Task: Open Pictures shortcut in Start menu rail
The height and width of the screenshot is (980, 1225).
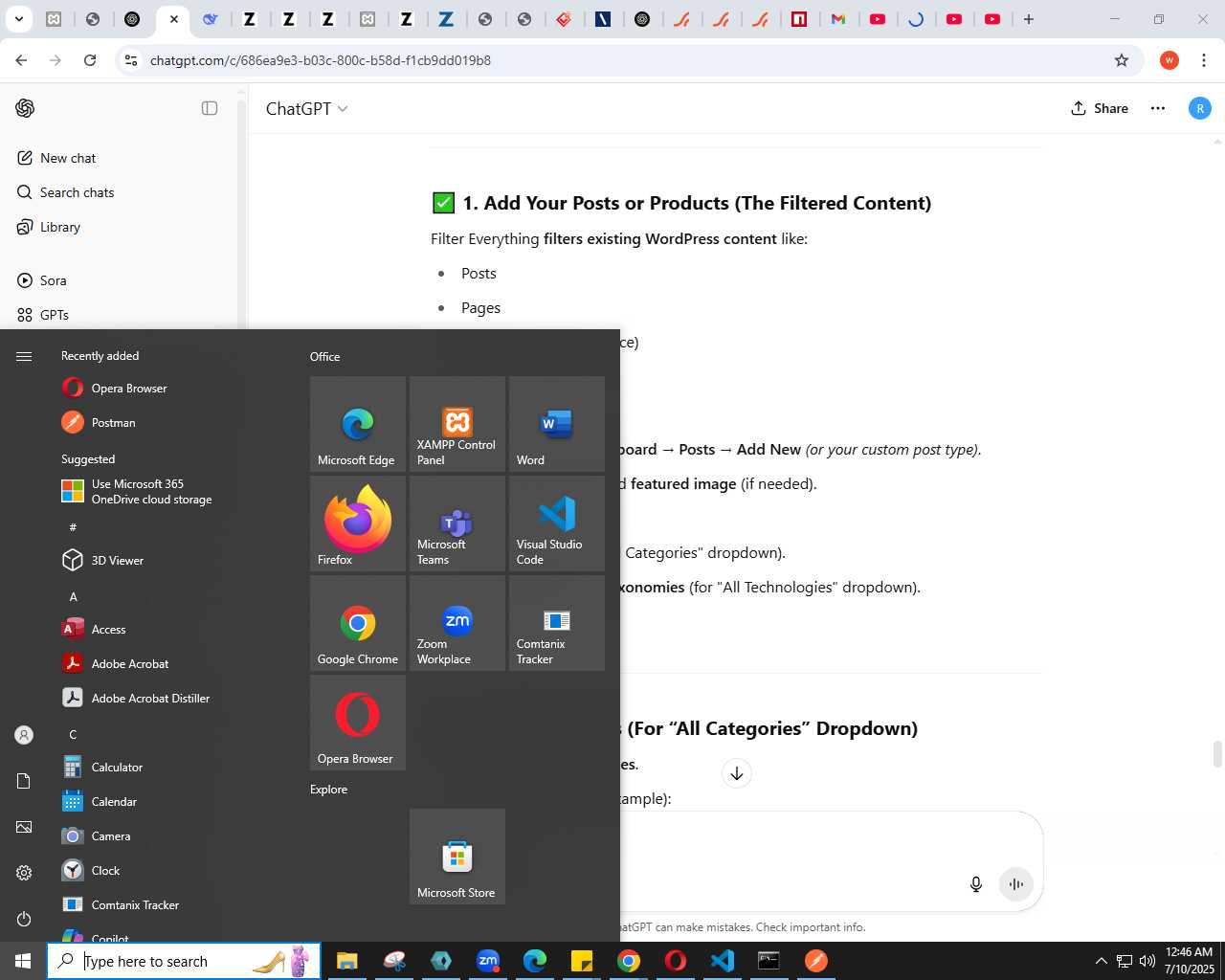Action: point(24,827)
